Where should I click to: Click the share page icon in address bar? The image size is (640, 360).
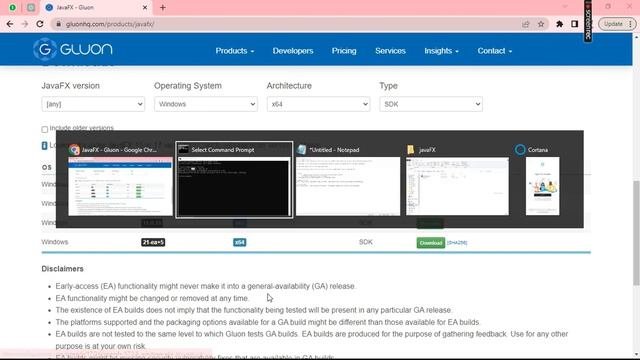(x=526, y=24)
